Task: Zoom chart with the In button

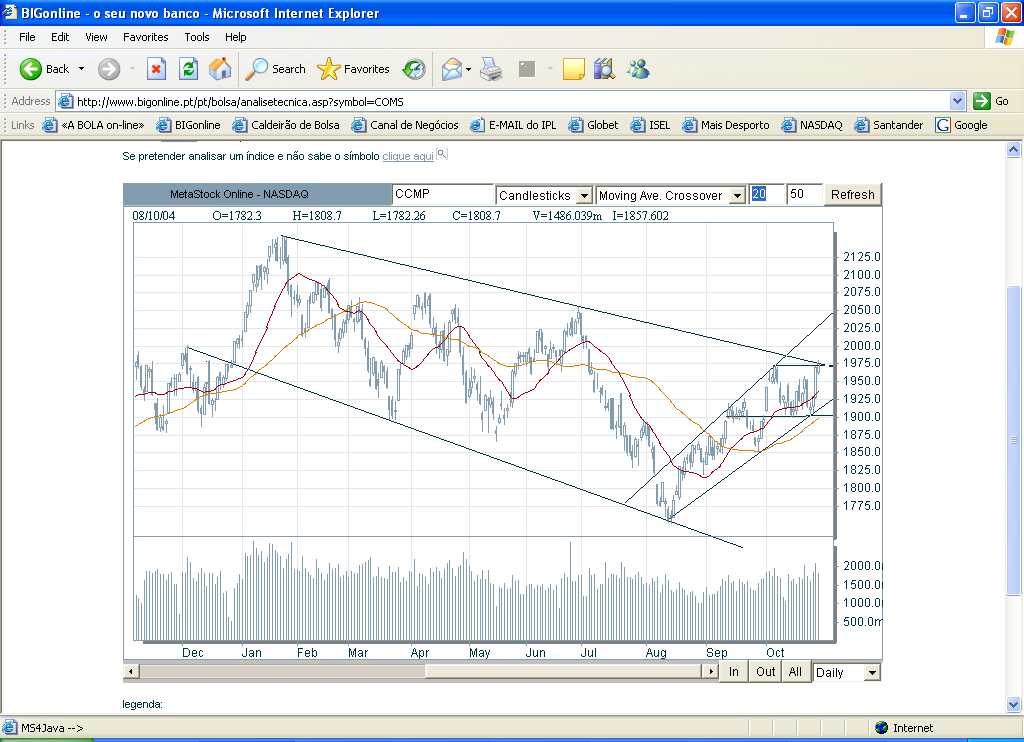Action: (734, 672)
